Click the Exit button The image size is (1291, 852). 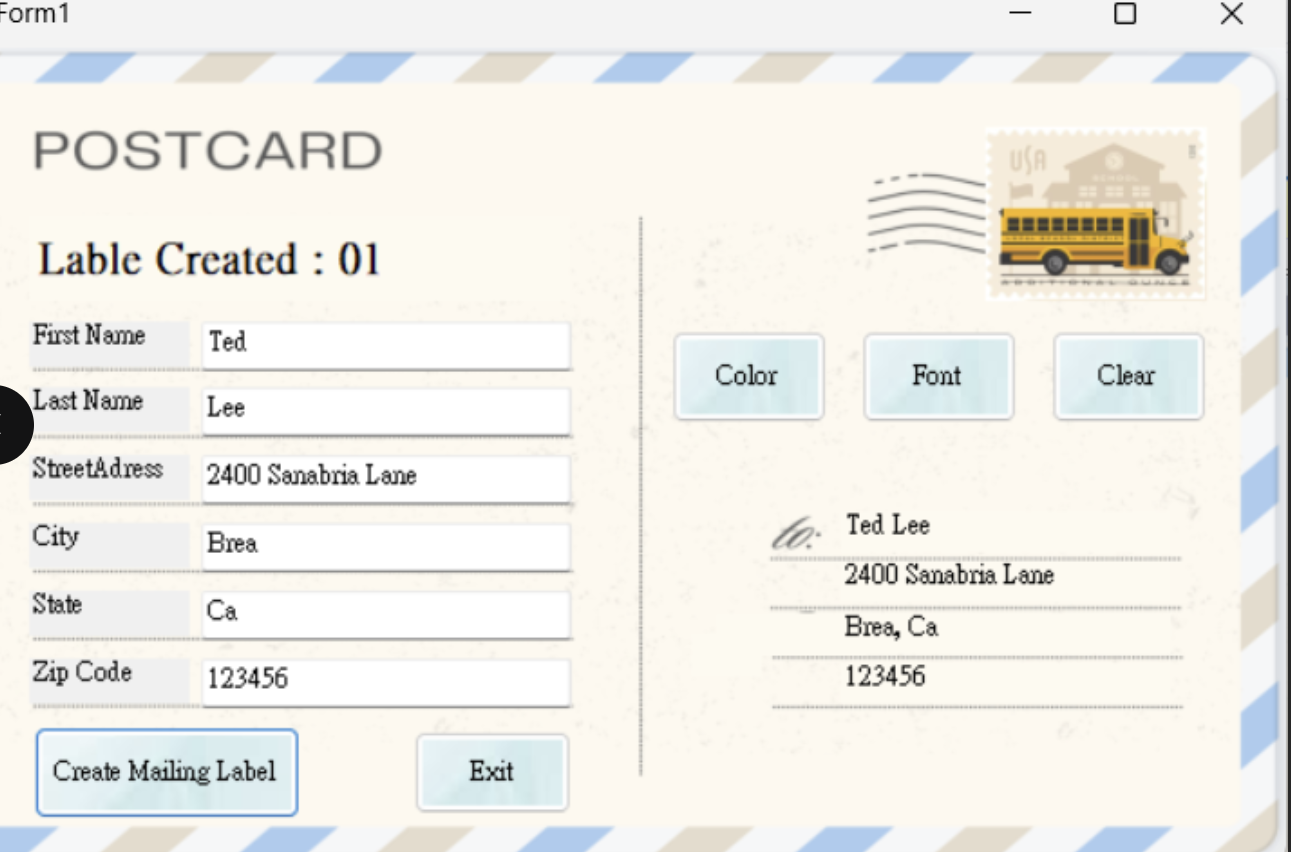(x=492, y=771)
